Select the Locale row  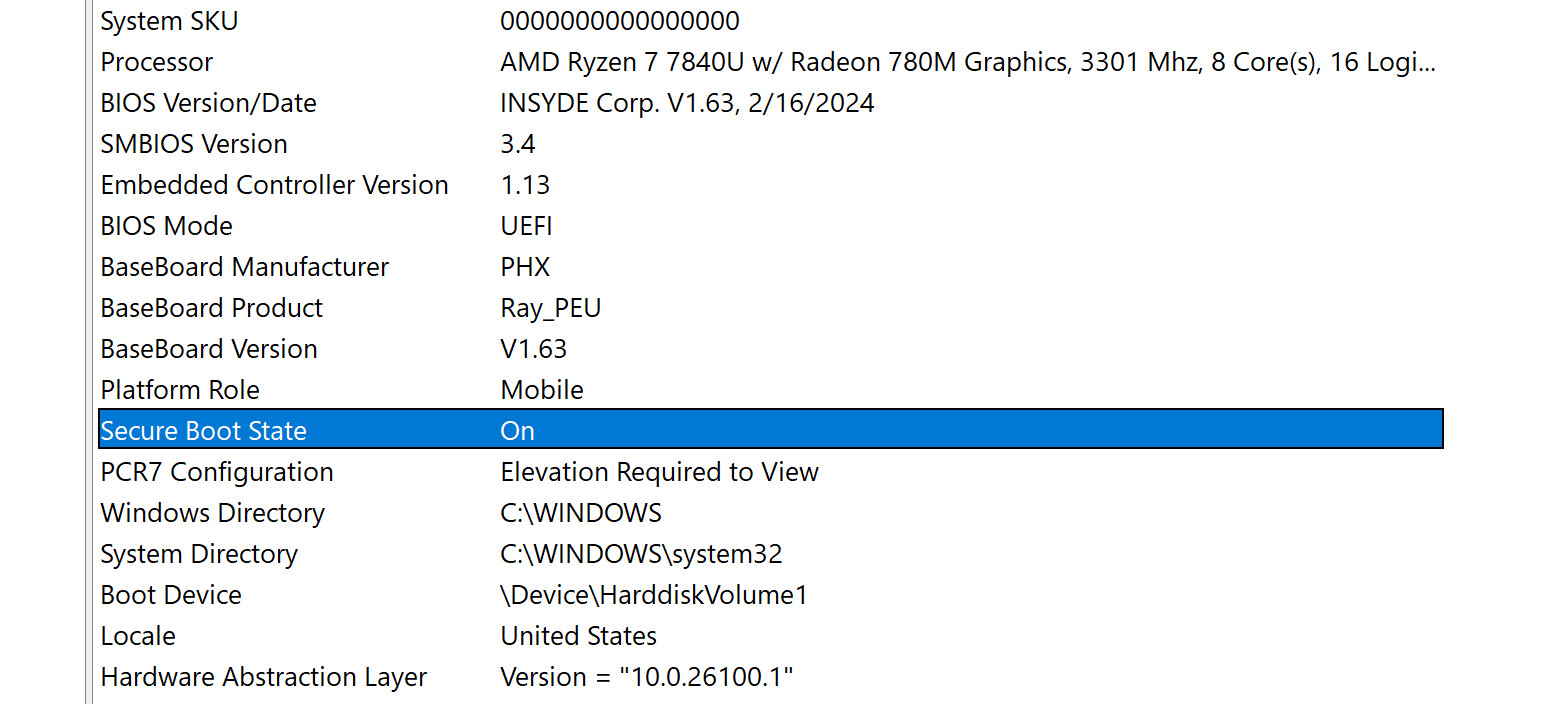[138, 636]
